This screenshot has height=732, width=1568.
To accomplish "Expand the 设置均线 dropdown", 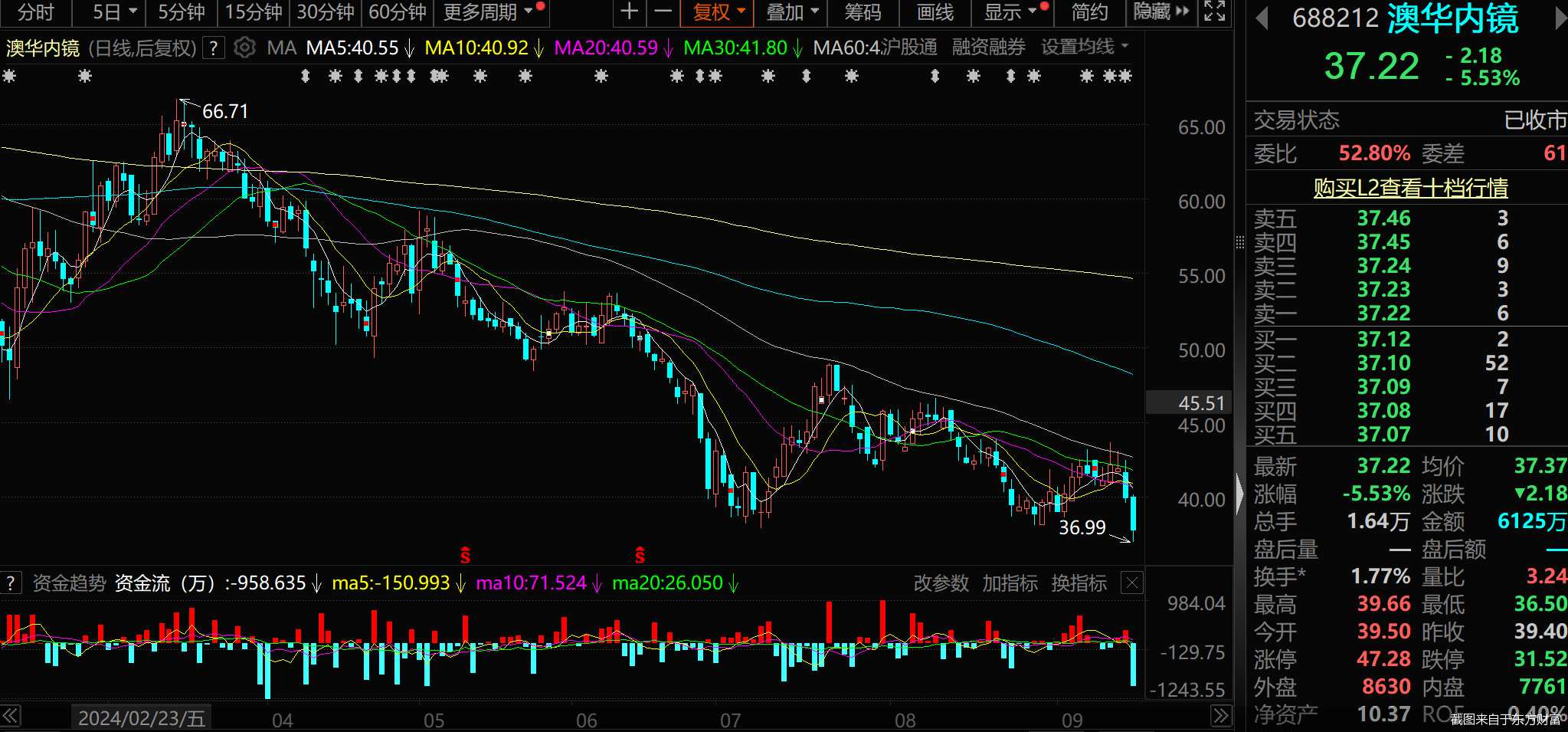I will pyautogui.click(x=1085, y=48).
